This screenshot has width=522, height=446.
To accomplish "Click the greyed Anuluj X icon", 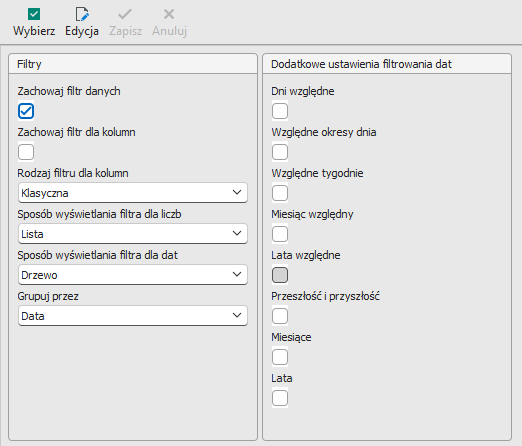I will tap(169, 14).
